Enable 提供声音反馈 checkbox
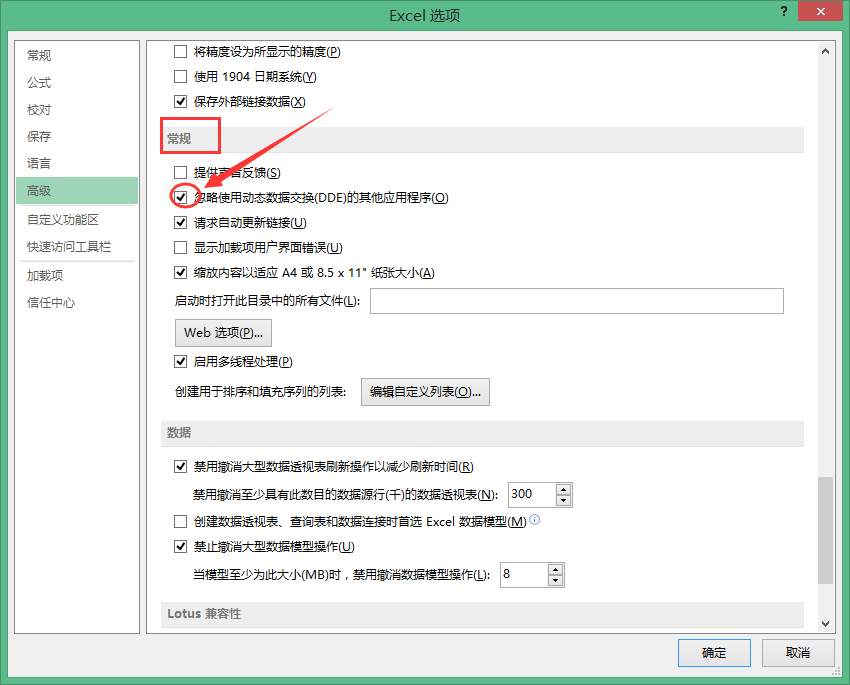 coord(181,172)
